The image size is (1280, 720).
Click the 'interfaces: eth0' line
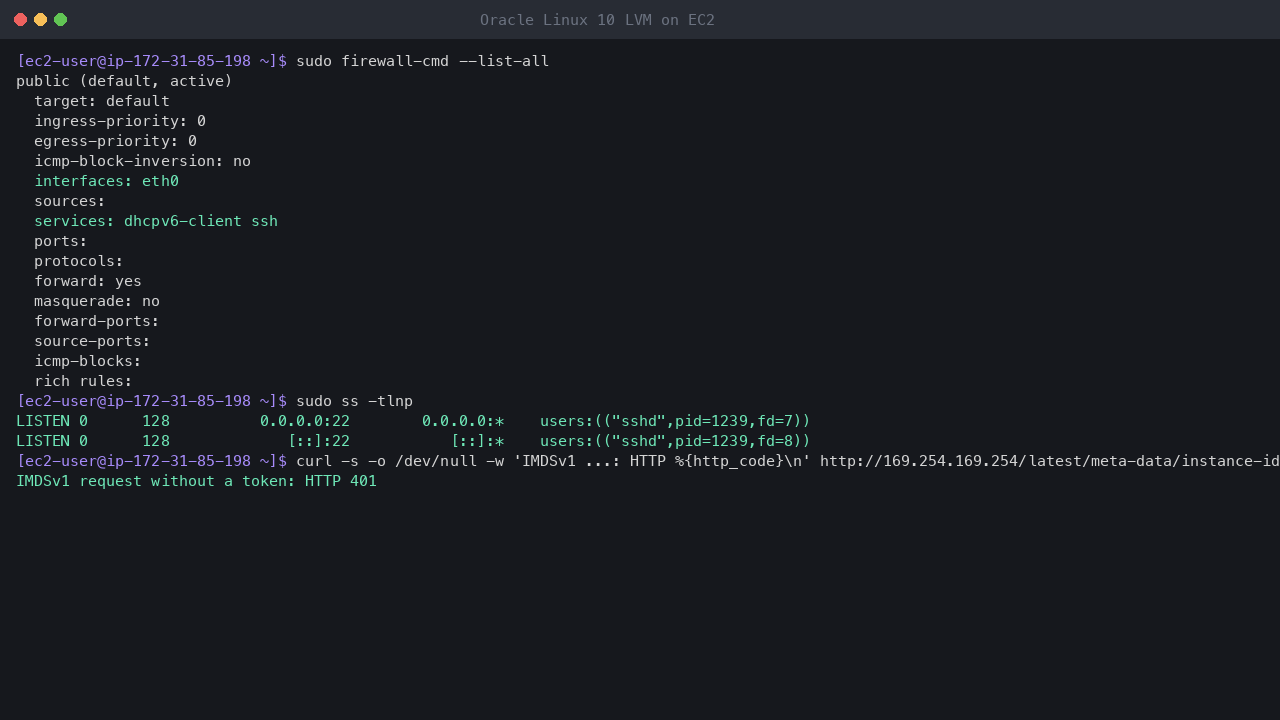click(x=106, y=181)
